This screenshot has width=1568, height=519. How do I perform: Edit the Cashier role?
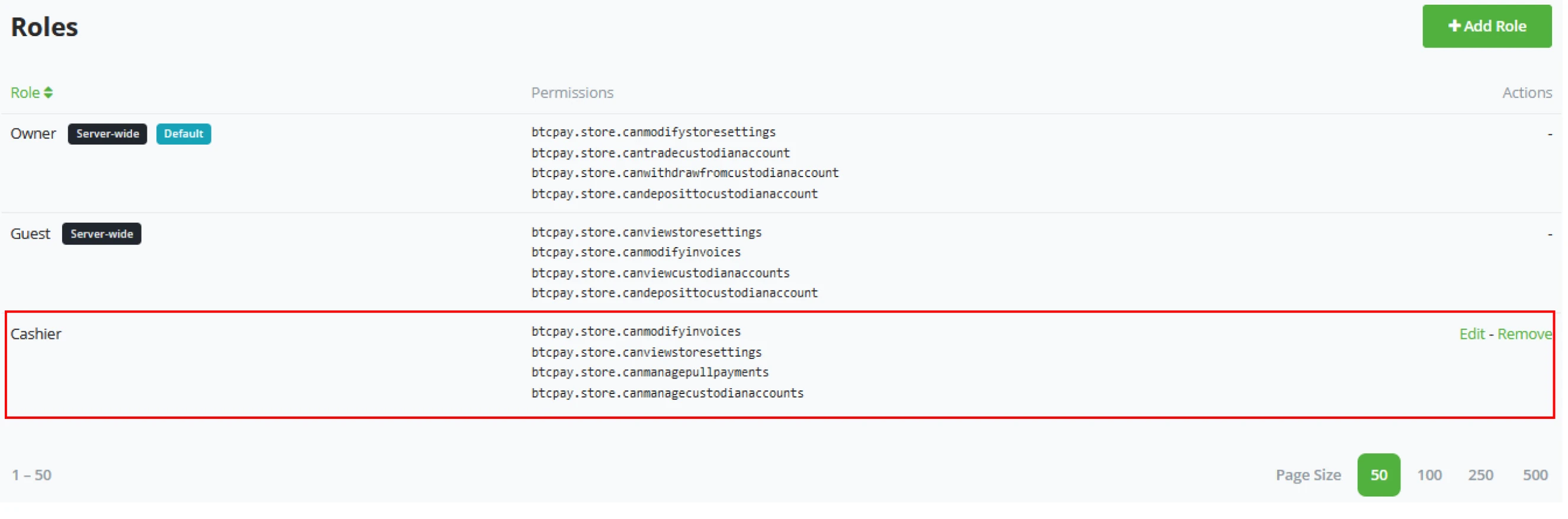(x=1471, y=334)
